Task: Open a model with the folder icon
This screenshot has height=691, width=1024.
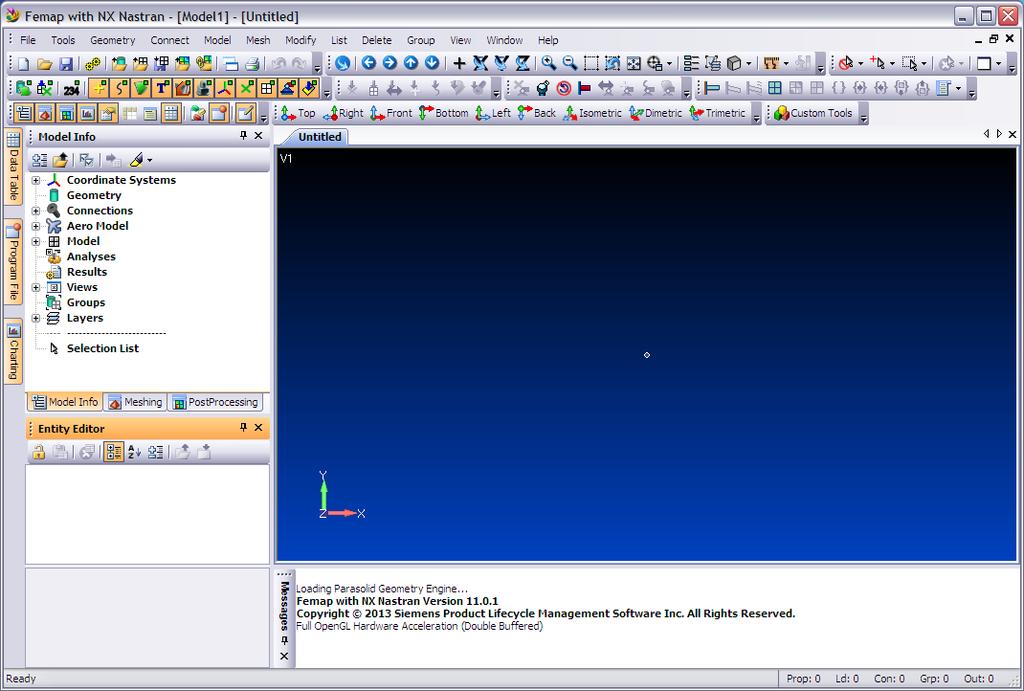Action: [x=44, y=63]
